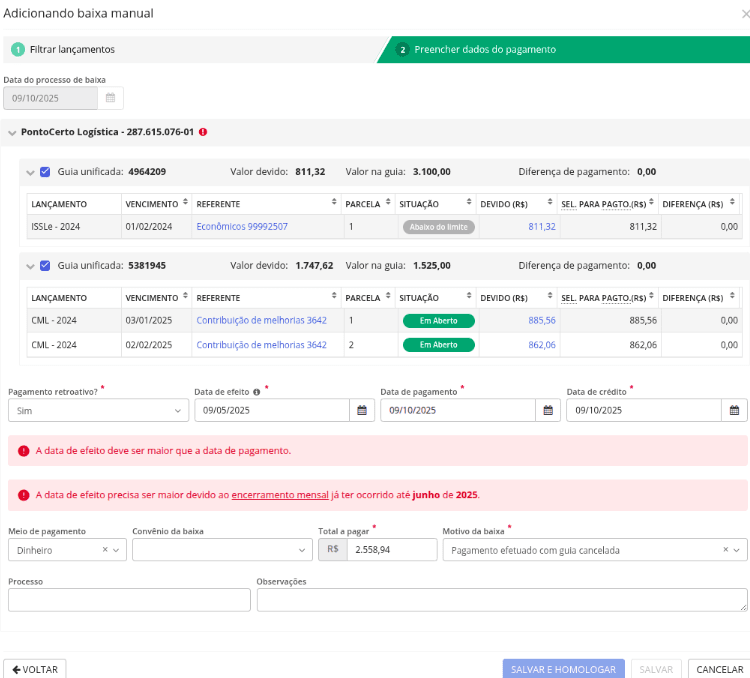The image size is (750, 678).
Task: Open Pagamento retroativo dropdown
Action: click(98, 410)
